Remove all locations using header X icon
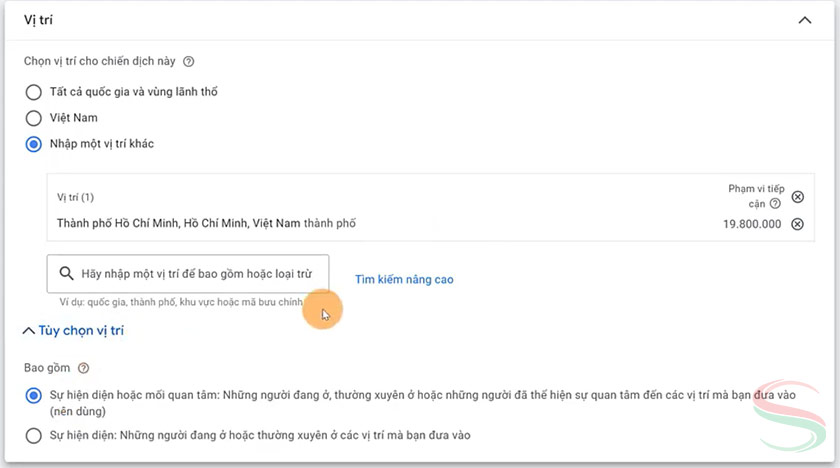The height and width of the screenshot is (468, 840). [797, 197]
